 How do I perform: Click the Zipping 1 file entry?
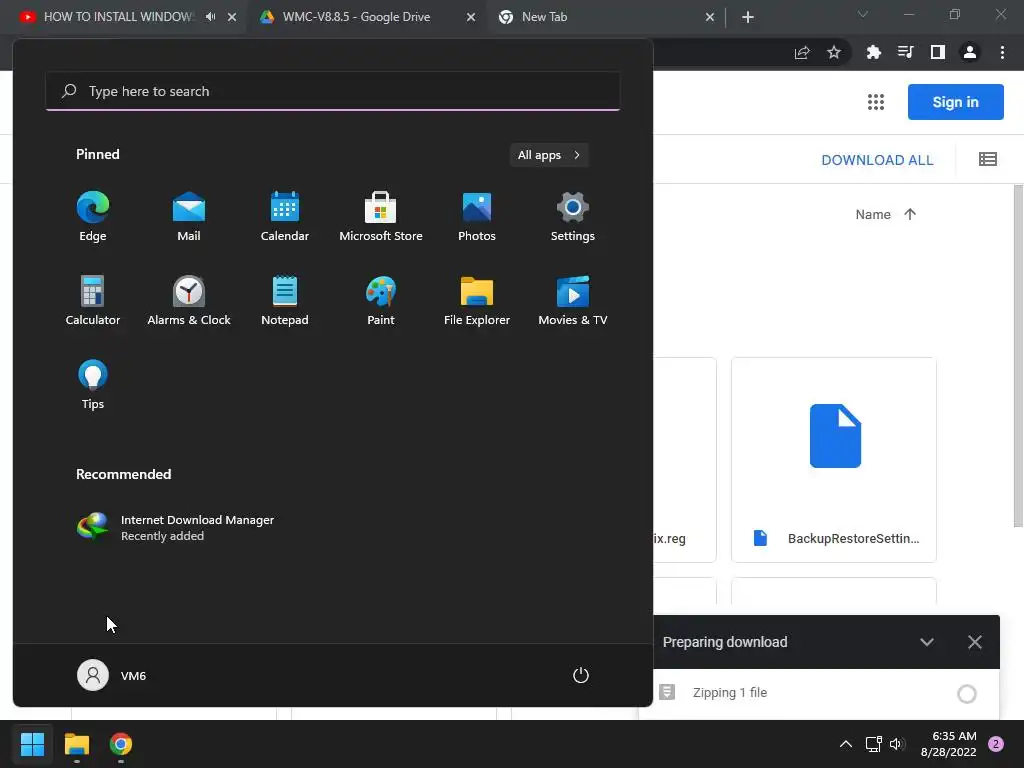pyautogui.click(x=819, y=693)
